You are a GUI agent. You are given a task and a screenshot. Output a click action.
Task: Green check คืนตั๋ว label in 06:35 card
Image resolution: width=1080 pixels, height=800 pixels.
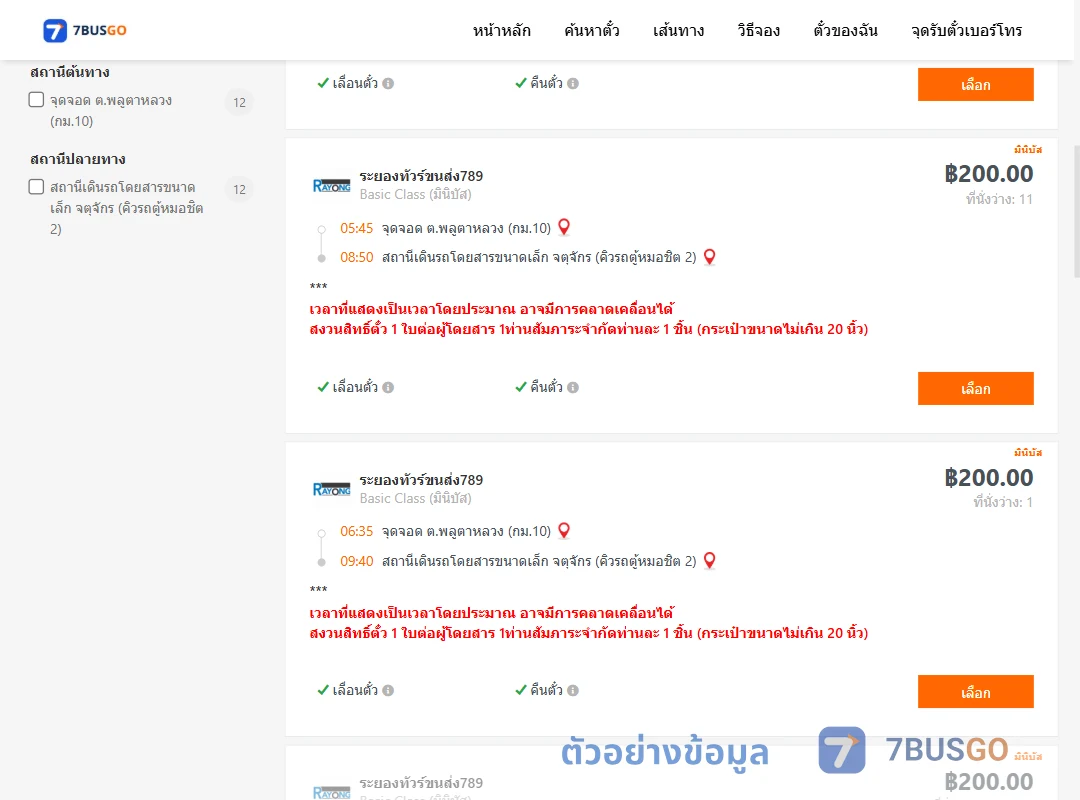(x=539, y=690)
